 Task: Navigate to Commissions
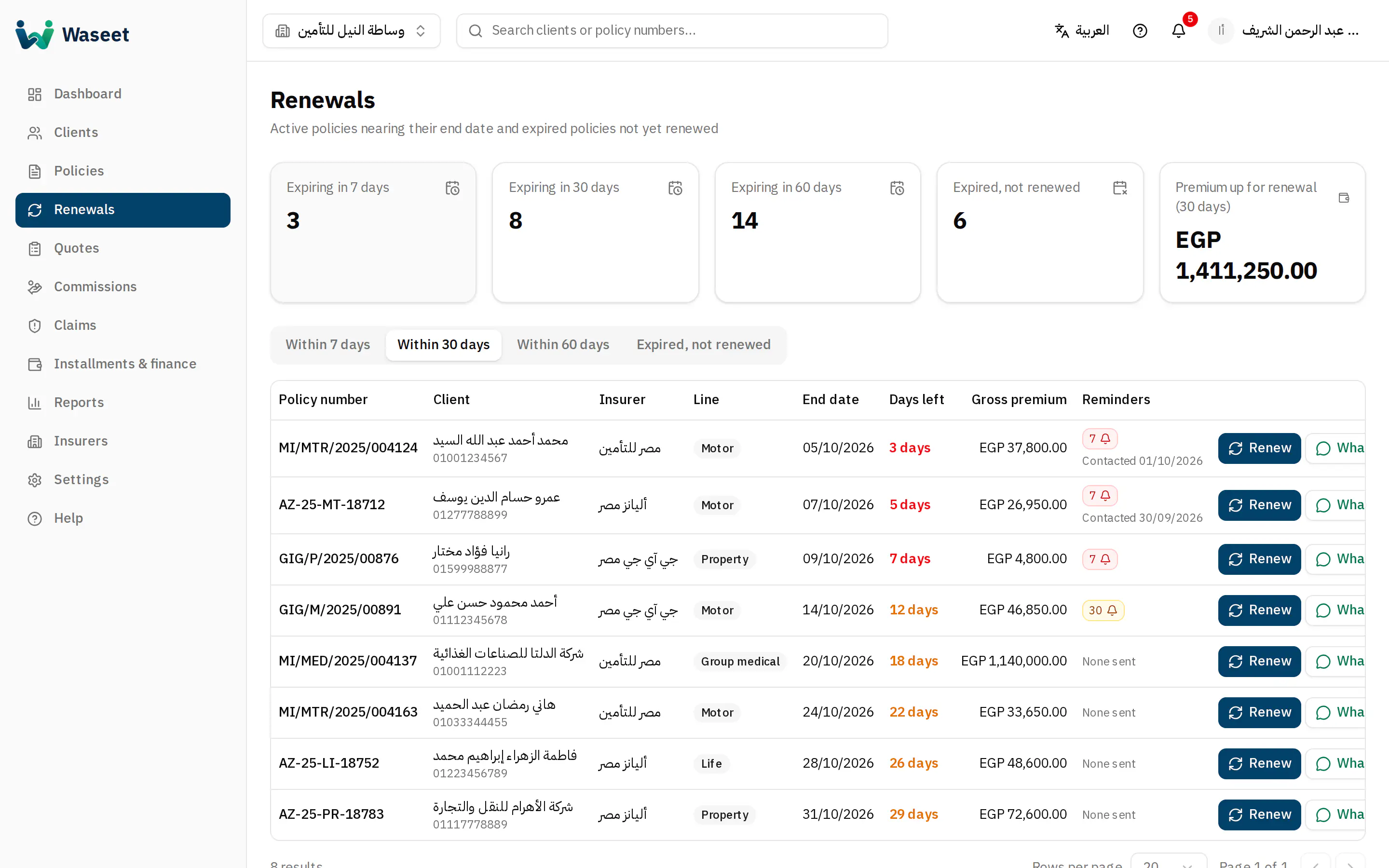tap(123, 286)
